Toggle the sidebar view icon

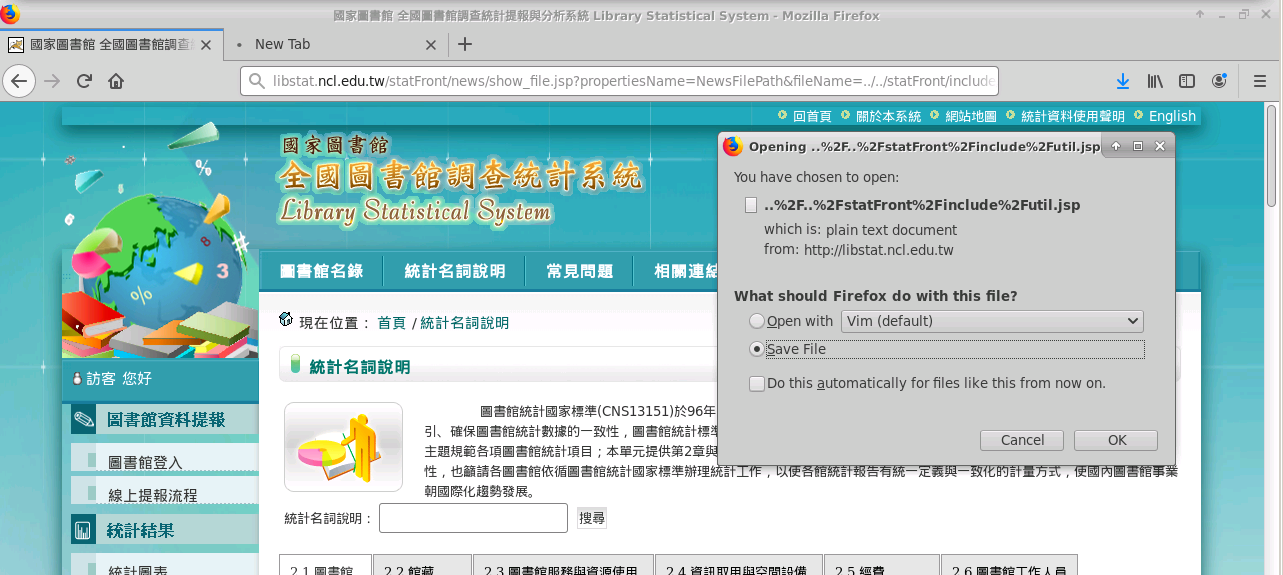[x=1187, y=81]
